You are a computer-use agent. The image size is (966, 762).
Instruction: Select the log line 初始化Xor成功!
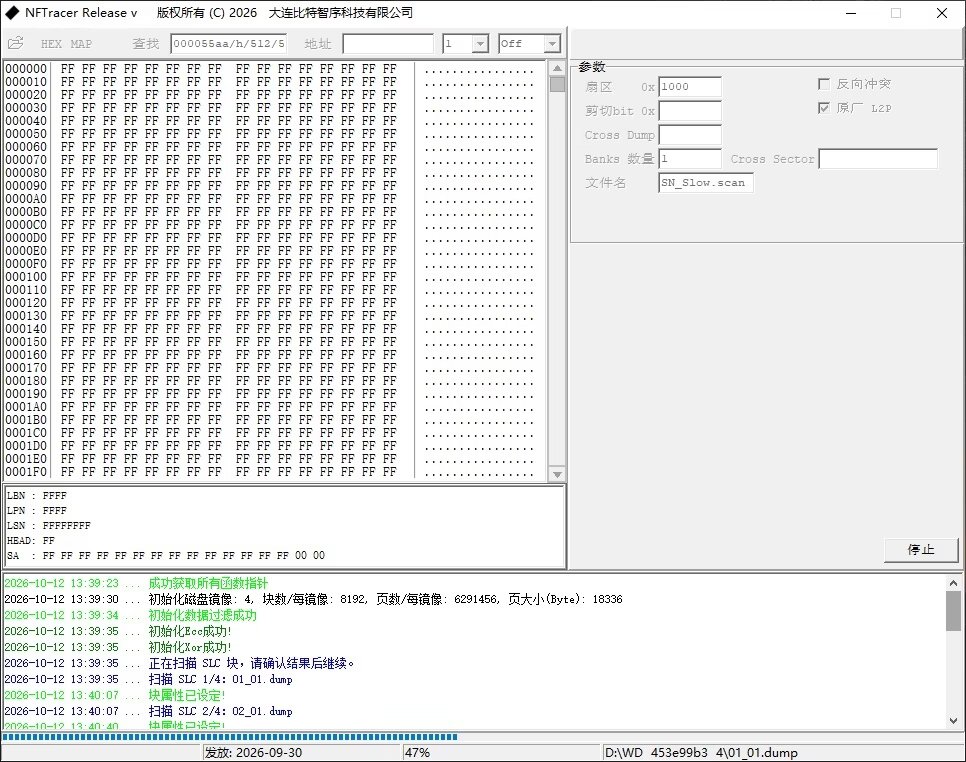(x=118, y=647)
